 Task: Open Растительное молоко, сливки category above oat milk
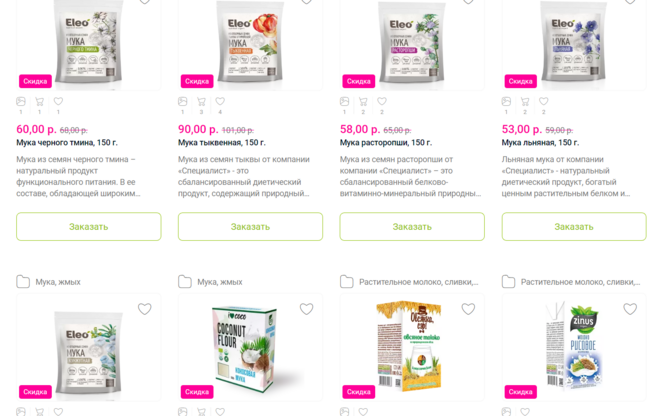(x=419, y=282)
